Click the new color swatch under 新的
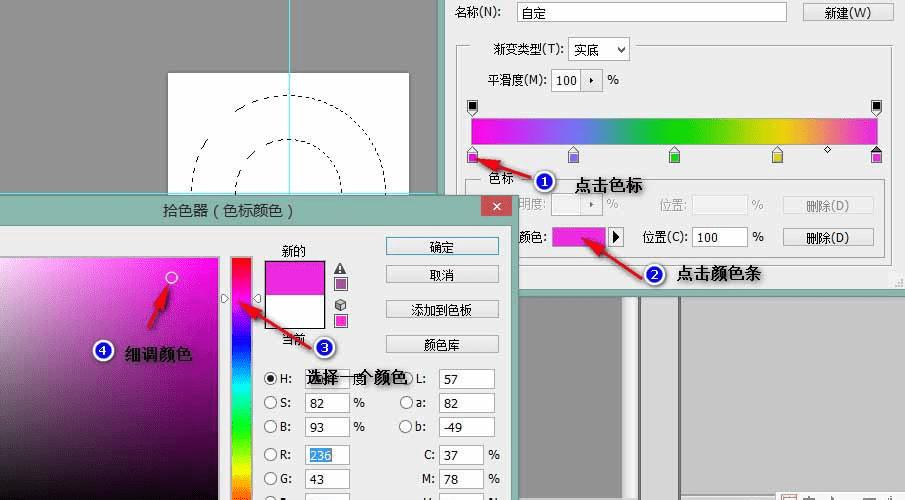 294,278
